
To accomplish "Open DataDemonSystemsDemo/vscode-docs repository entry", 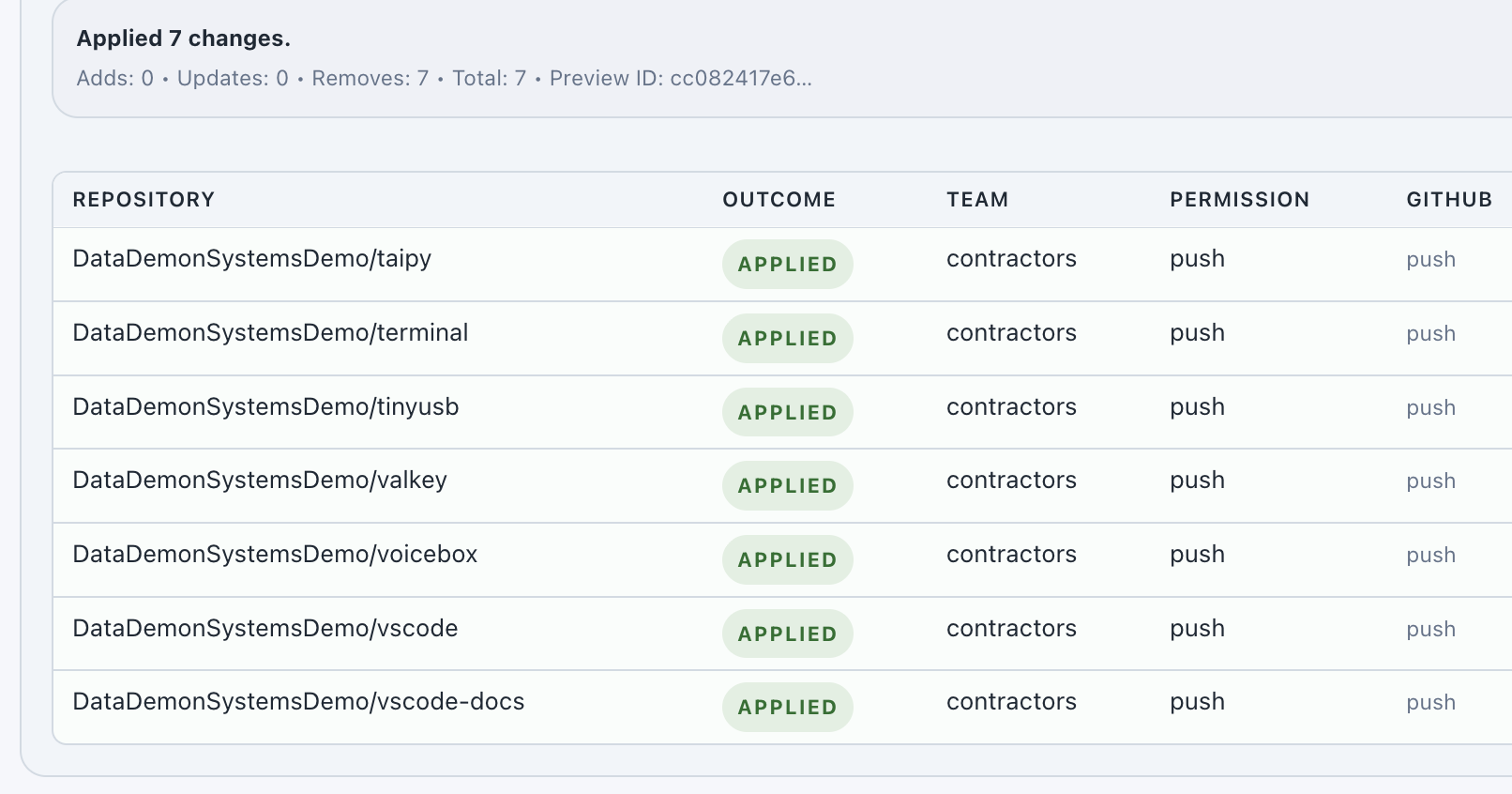I will pyautogui.click(x=298, y=702).
